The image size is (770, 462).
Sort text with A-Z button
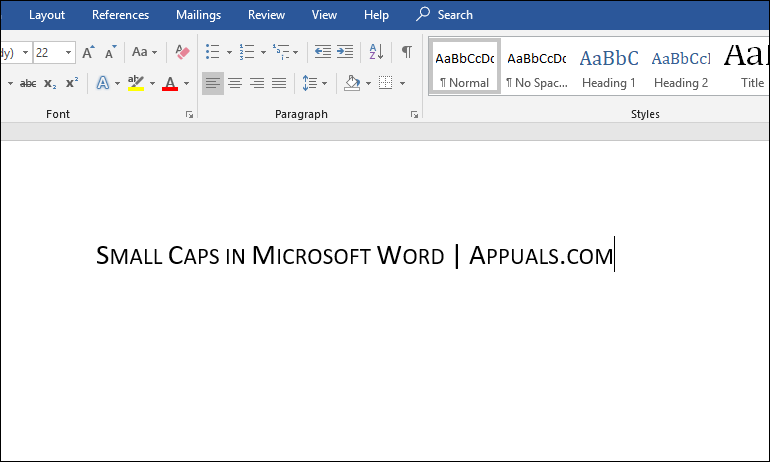click(x=376, y=52)
